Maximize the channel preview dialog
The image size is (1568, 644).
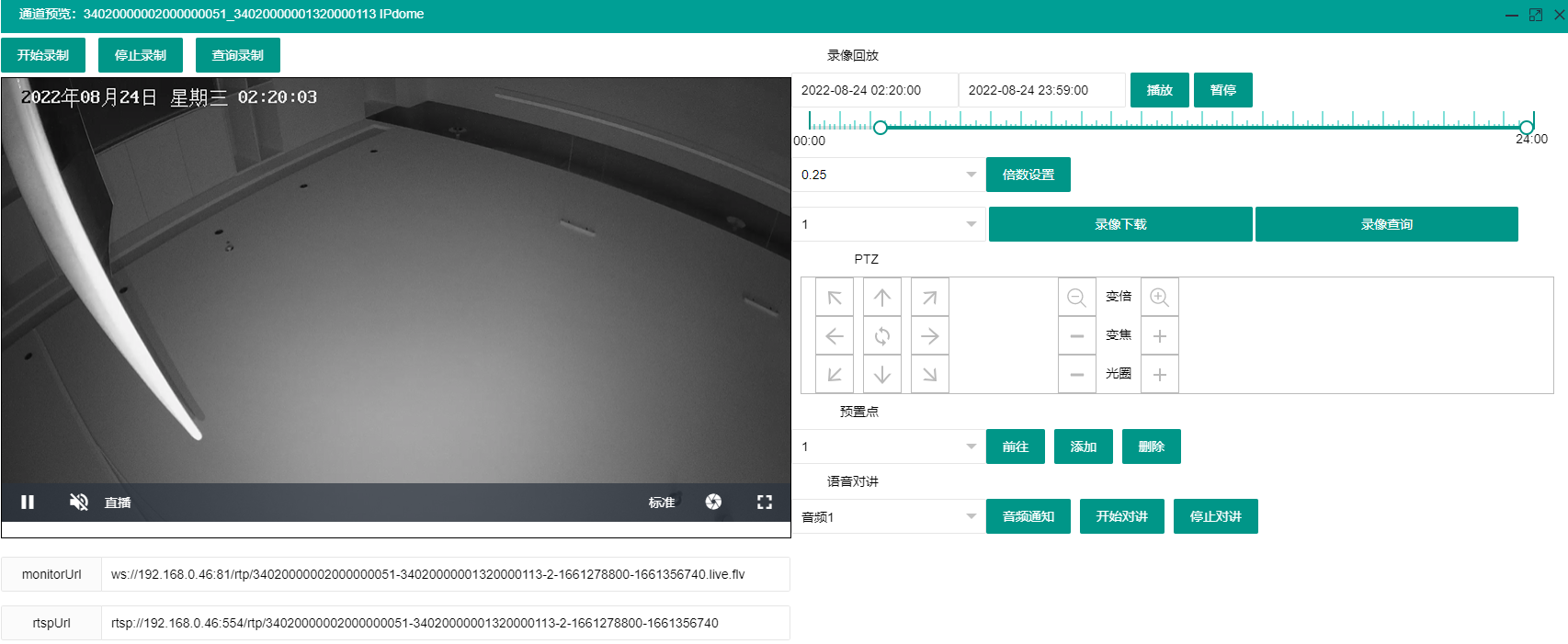[1536, 15]
